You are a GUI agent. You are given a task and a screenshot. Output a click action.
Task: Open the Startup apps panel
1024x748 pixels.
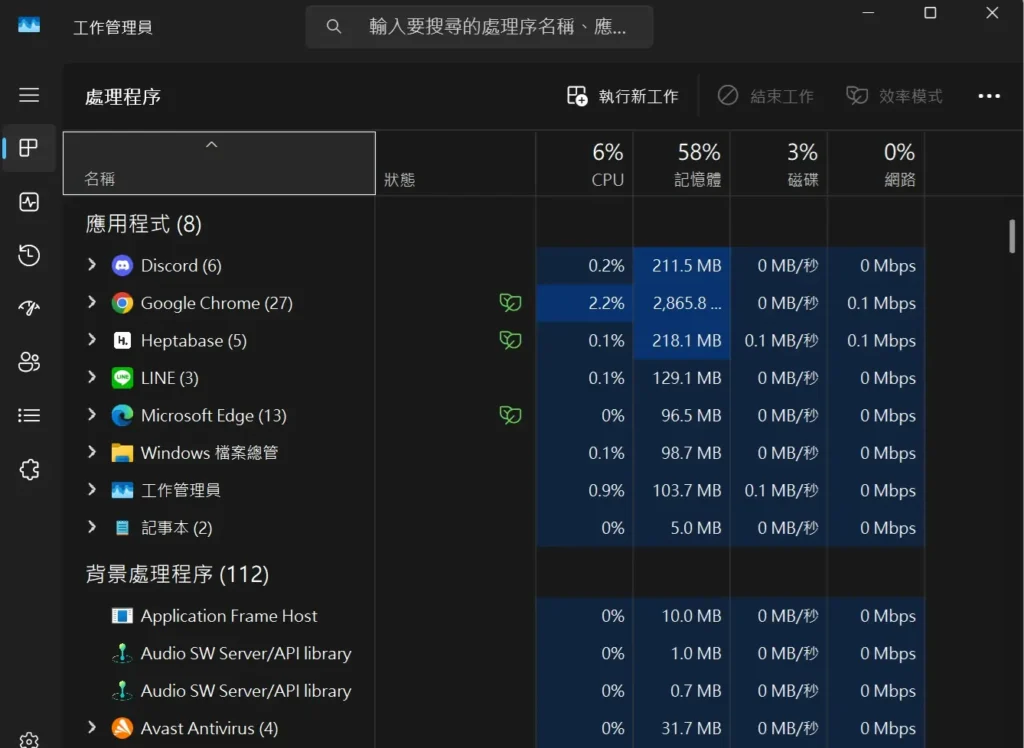[29, 308]
